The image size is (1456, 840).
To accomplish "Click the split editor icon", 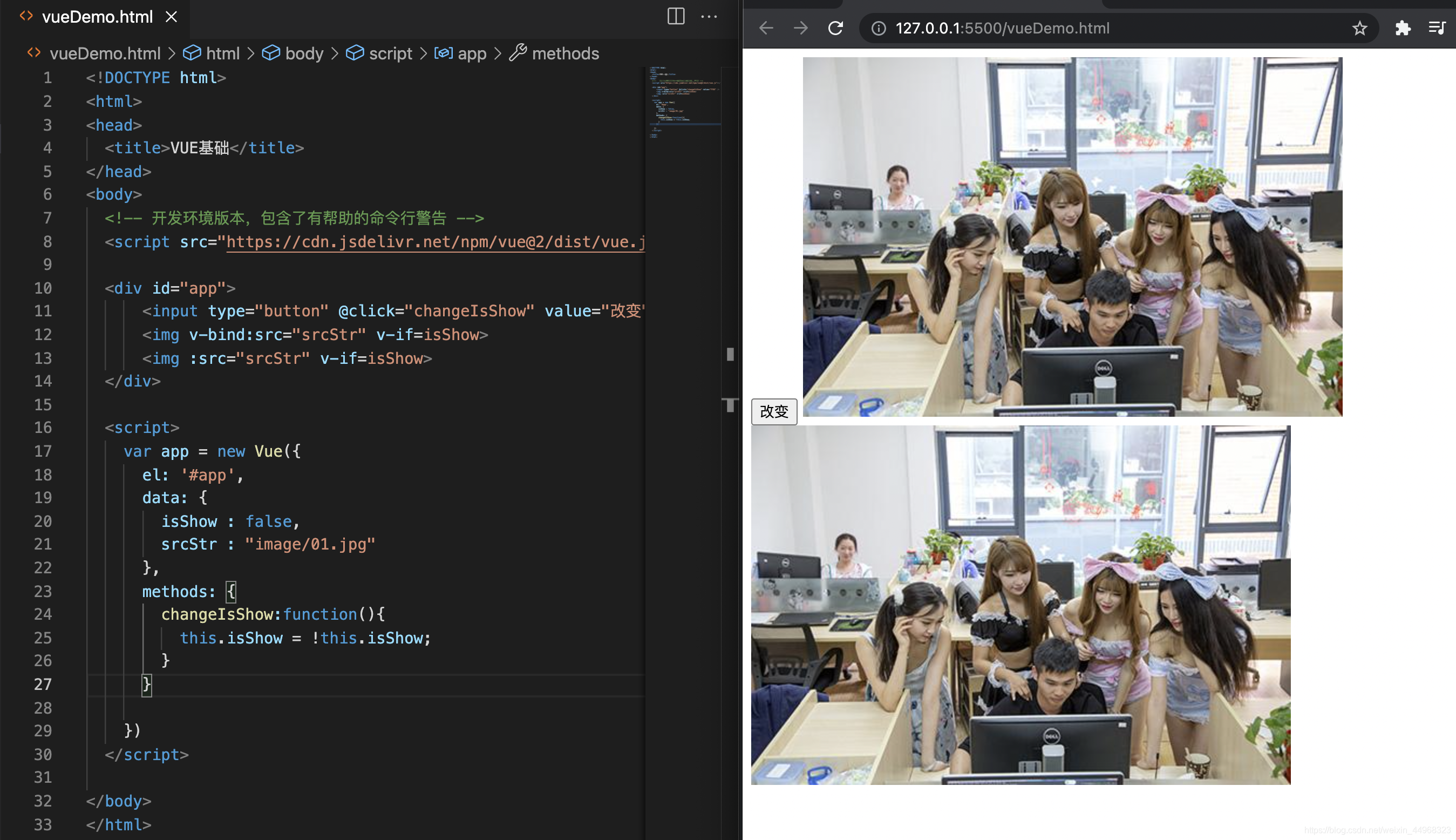I will pos(676,16).
